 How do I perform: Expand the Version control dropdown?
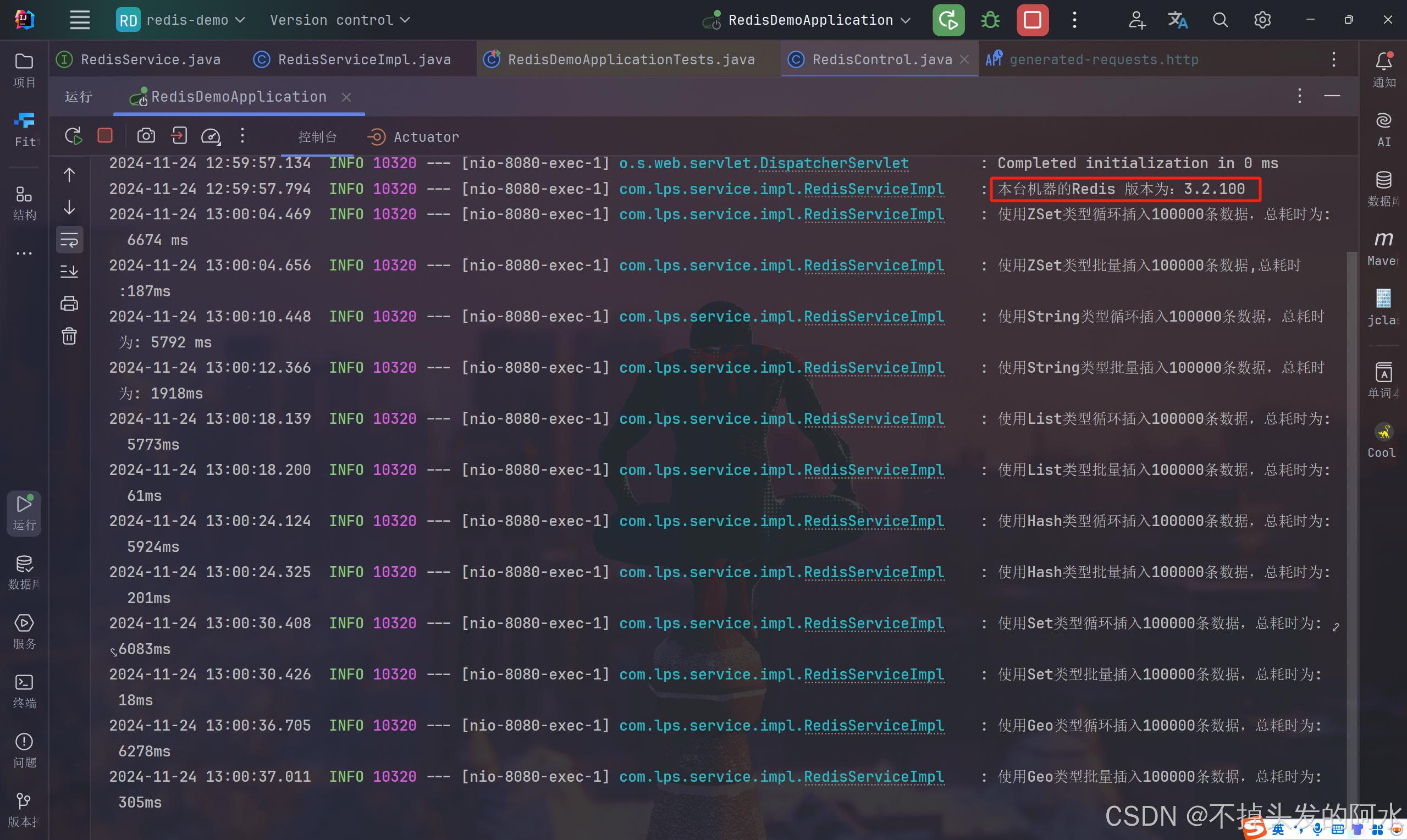[x=340, y=20]
